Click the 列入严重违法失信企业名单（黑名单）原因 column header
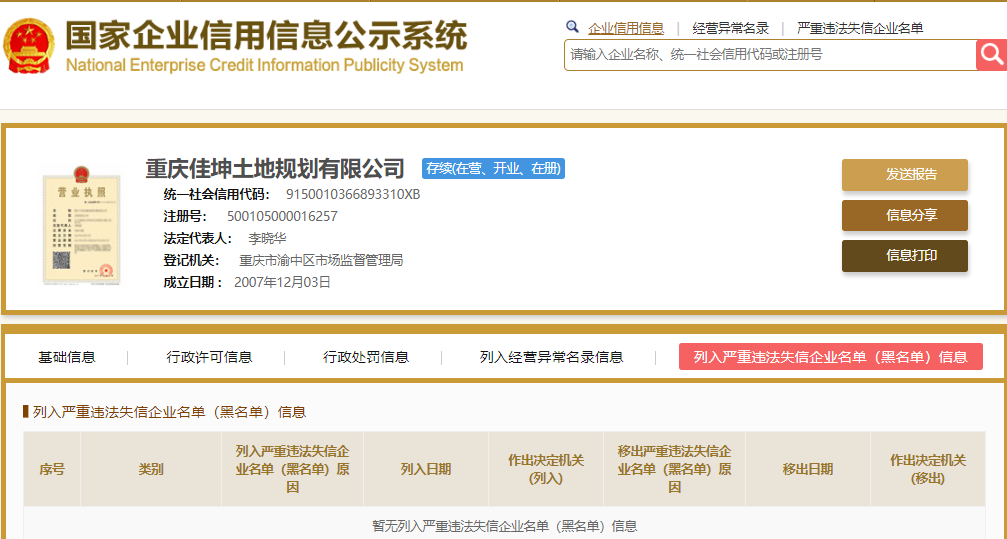Viewport: 1007px width, 539px height. tap(292, 469)
